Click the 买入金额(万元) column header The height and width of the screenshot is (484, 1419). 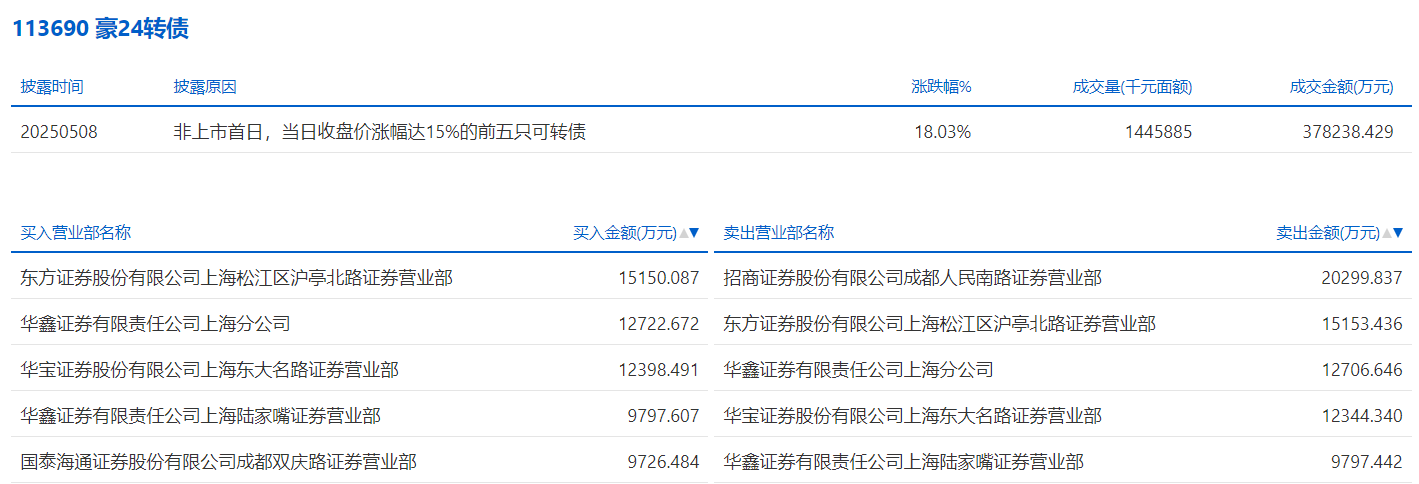pyautogui.click(x=624, y=233)
